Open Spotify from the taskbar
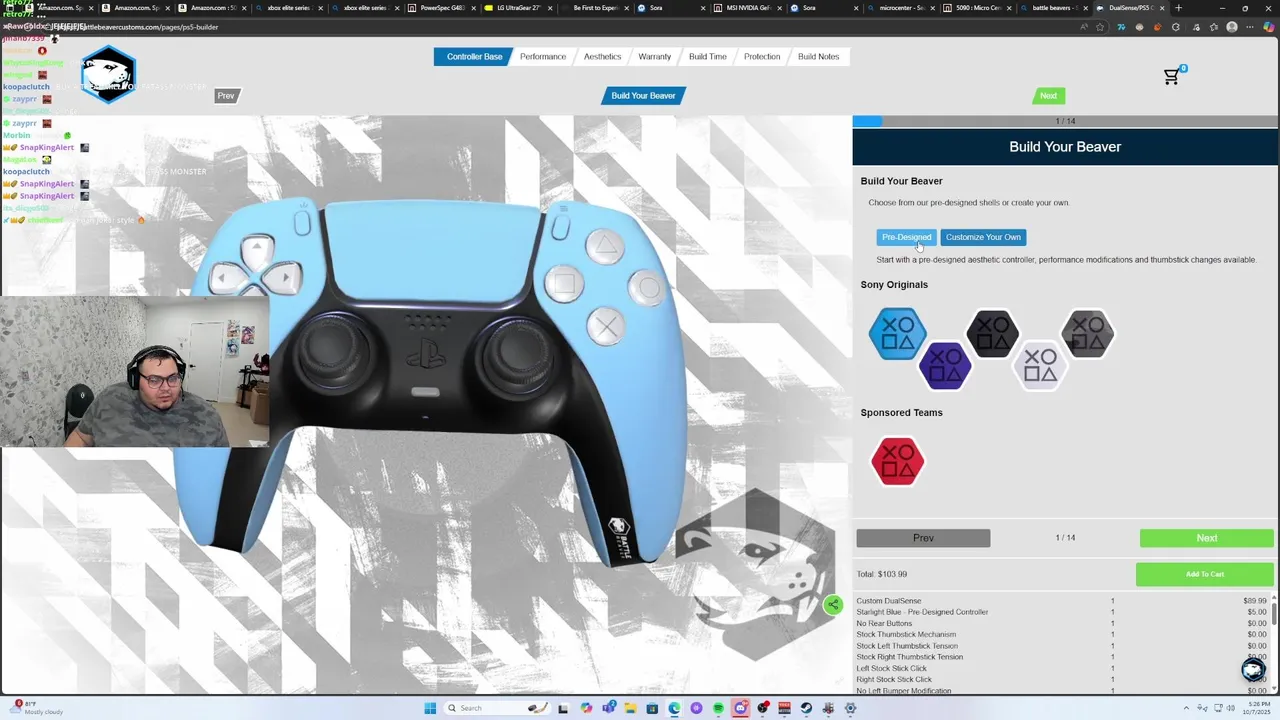The height and width of the screenshot is (720, 1280). click(719, 708)
